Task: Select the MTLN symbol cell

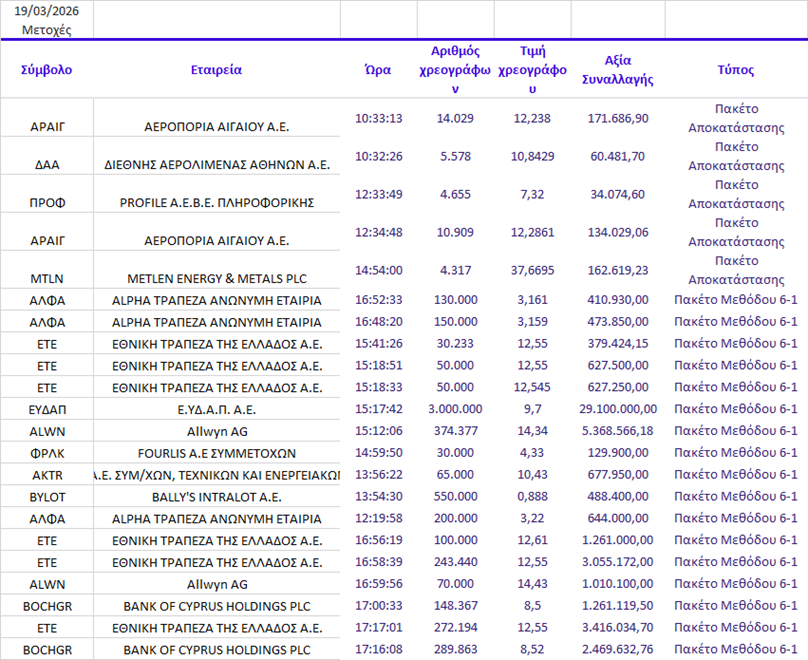Action: point(46,279)
